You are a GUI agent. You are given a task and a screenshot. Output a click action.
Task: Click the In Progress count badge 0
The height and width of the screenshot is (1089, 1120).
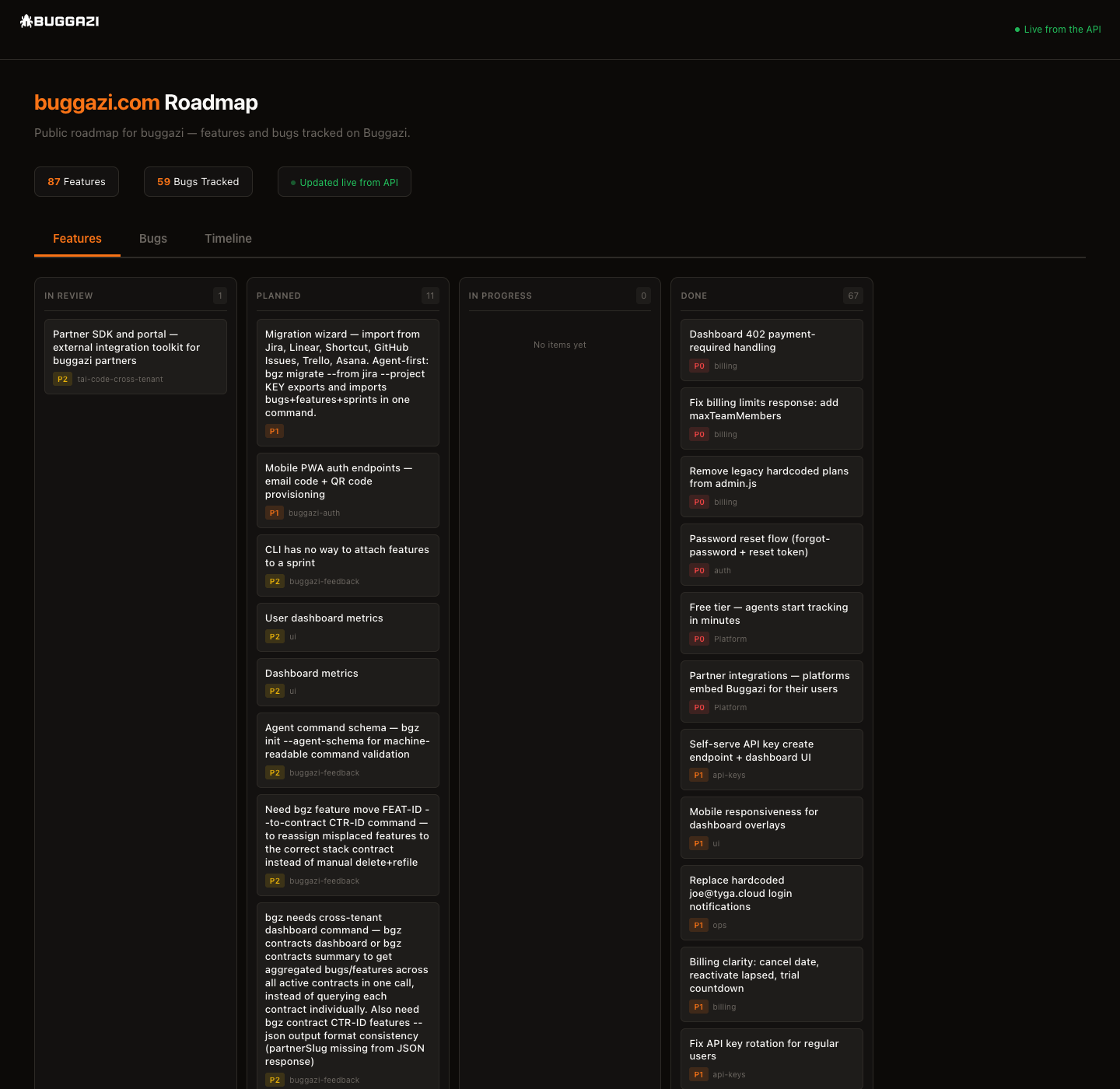click(643, 296)
